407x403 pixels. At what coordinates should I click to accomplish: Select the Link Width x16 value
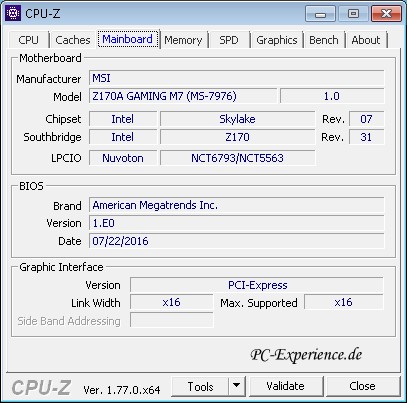click(171, 303)
